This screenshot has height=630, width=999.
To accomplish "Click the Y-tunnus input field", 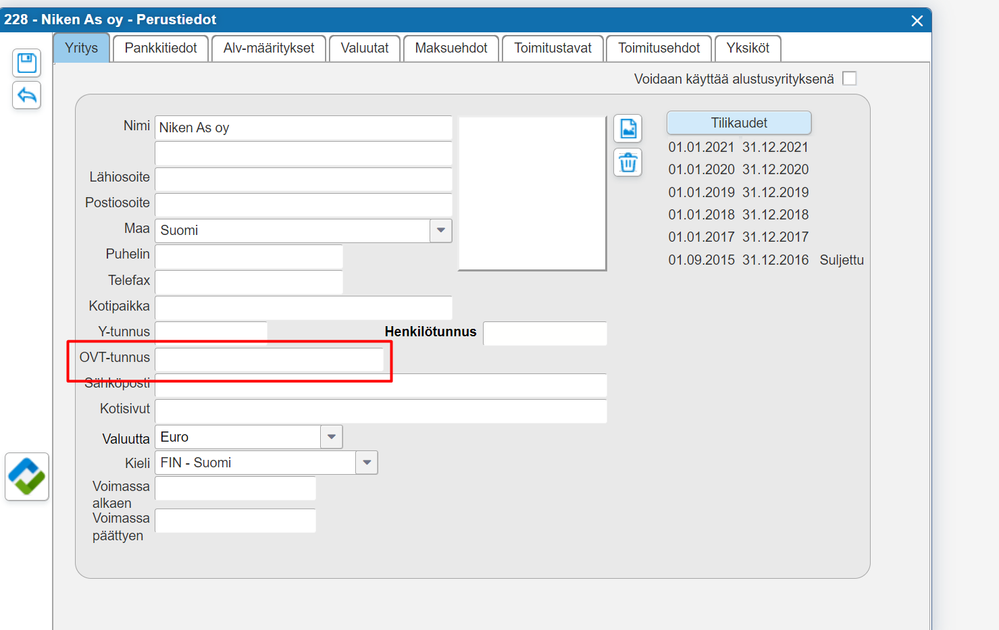I will pos(211,333).
